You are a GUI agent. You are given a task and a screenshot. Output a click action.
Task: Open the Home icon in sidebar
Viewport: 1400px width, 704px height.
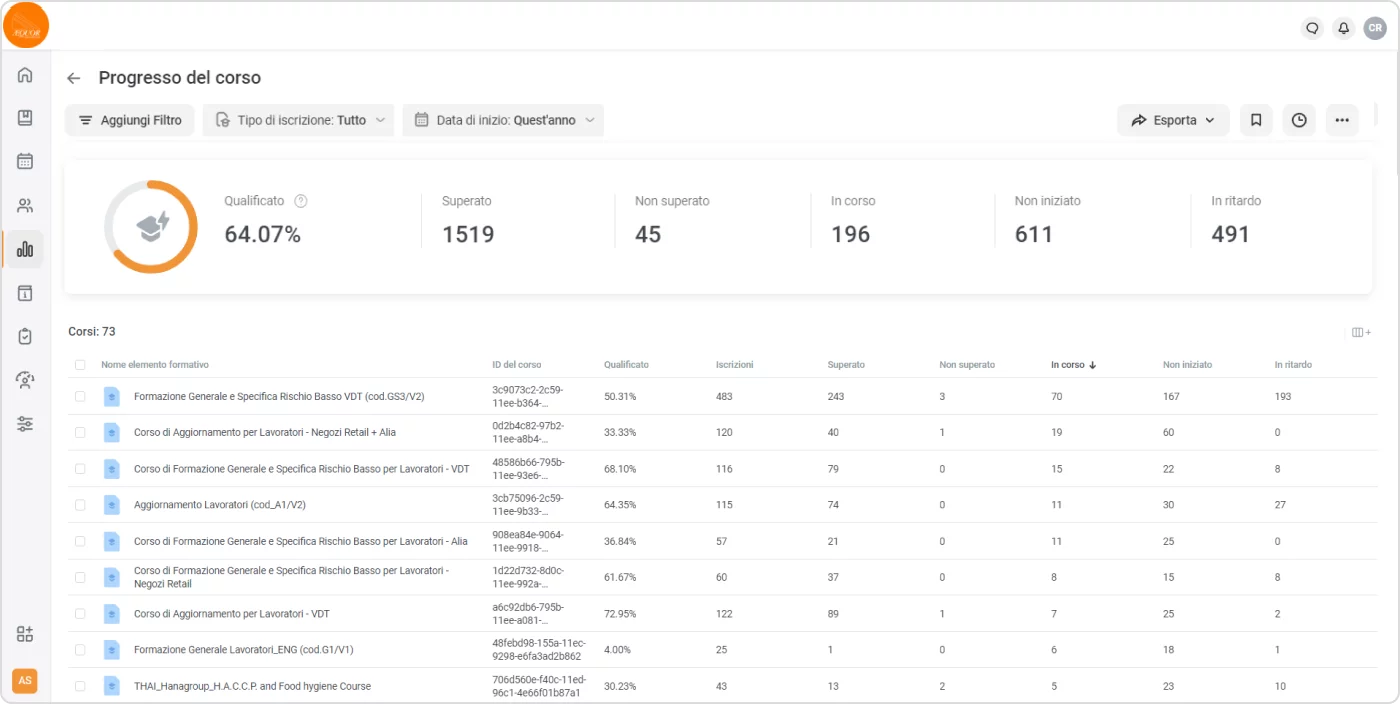(x=25, y=75)
